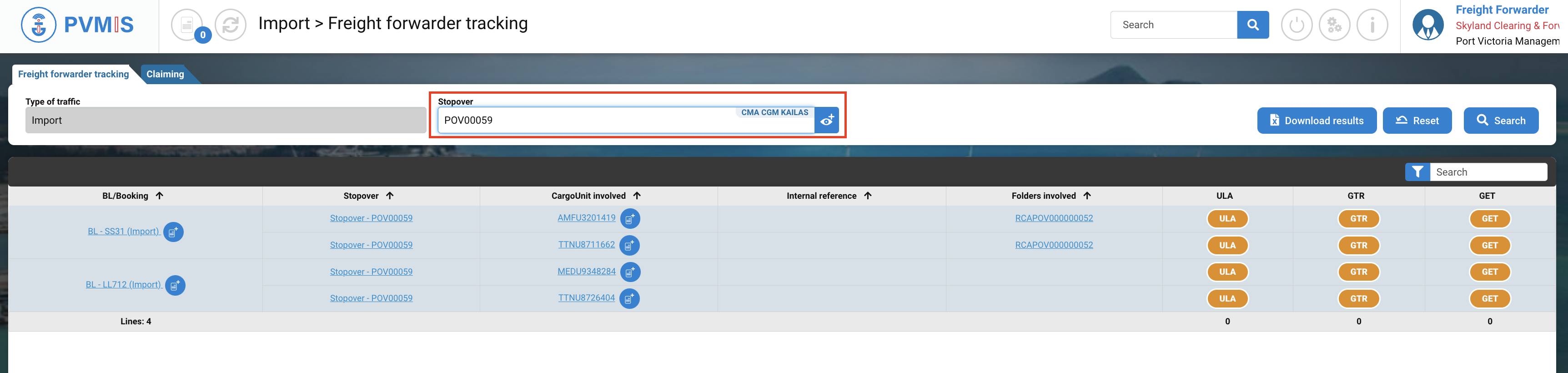Screen dimensions: 1568x373
Task: Select the Freight forwarder tracking tab
Action: coord(74,74)
